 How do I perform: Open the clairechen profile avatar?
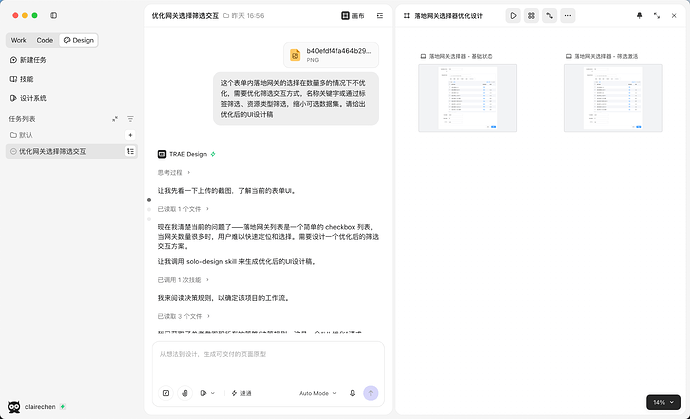[14, 407]
